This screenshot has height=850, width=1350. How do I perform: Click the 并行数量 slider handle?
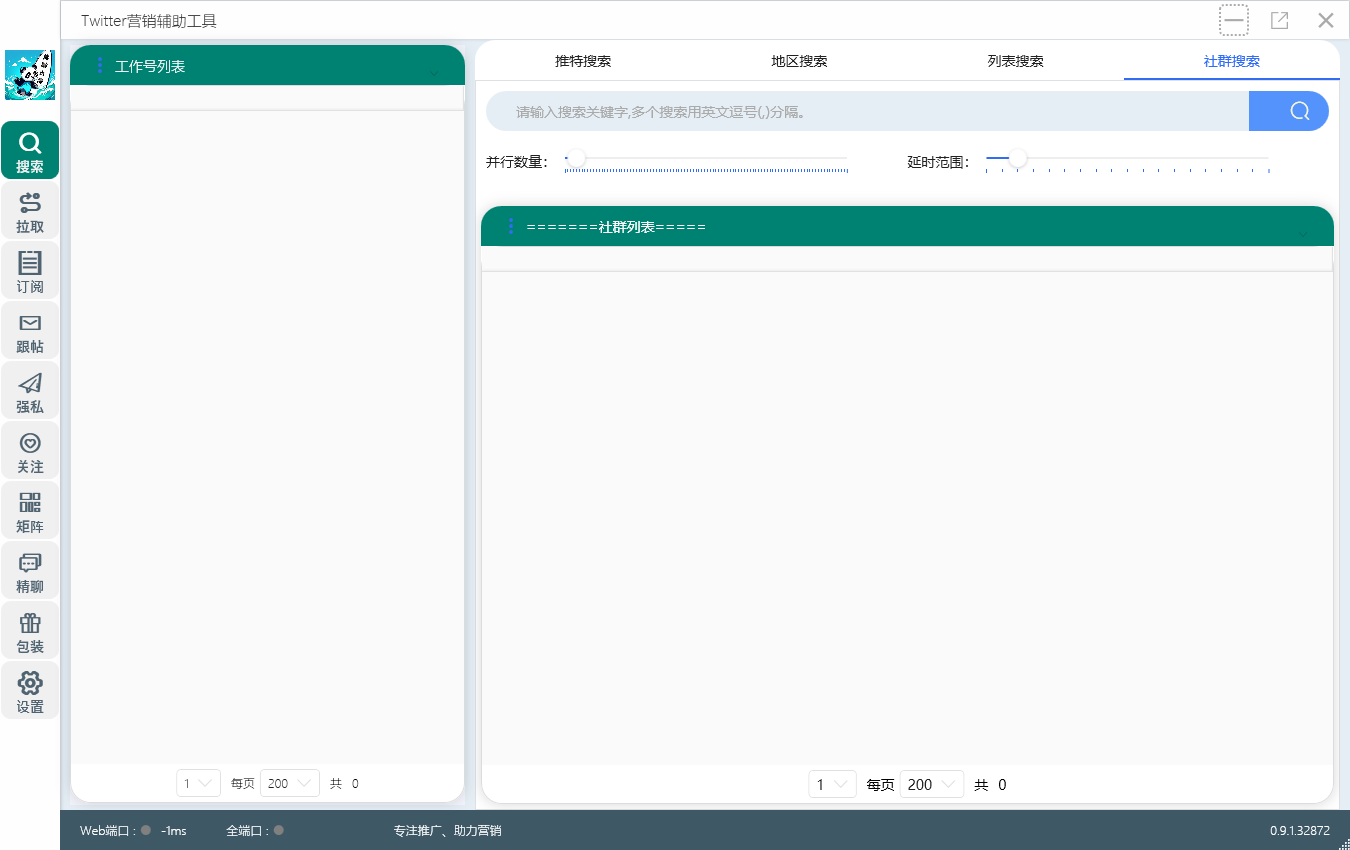tap(576, 158)
